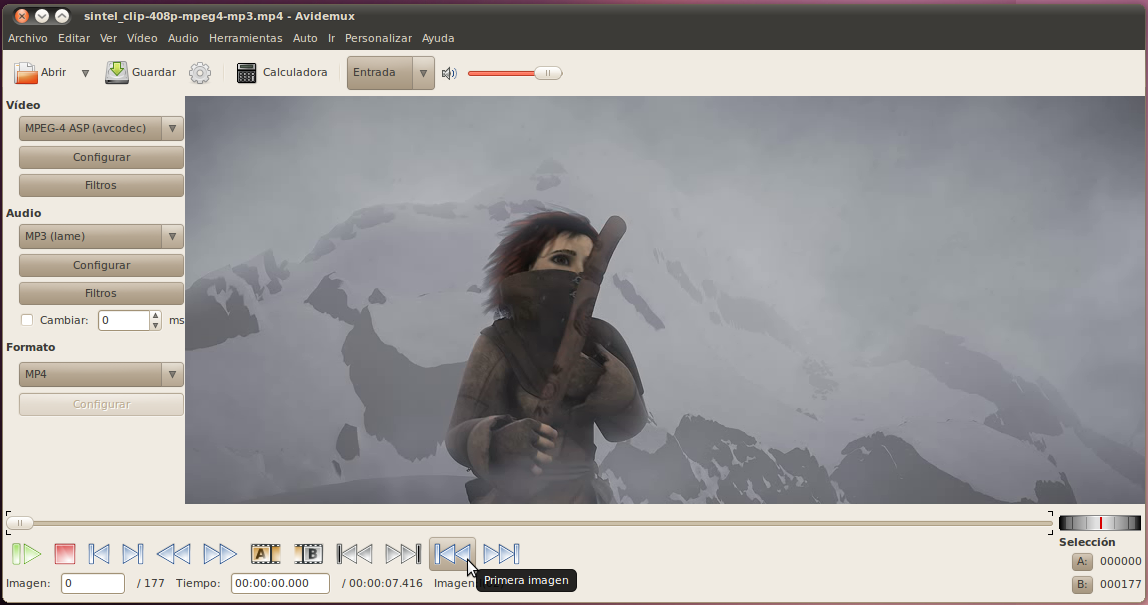This screenshot has height=605, width=1148.
Task: Click the "Selección" label
Action: coord(1087,542)
